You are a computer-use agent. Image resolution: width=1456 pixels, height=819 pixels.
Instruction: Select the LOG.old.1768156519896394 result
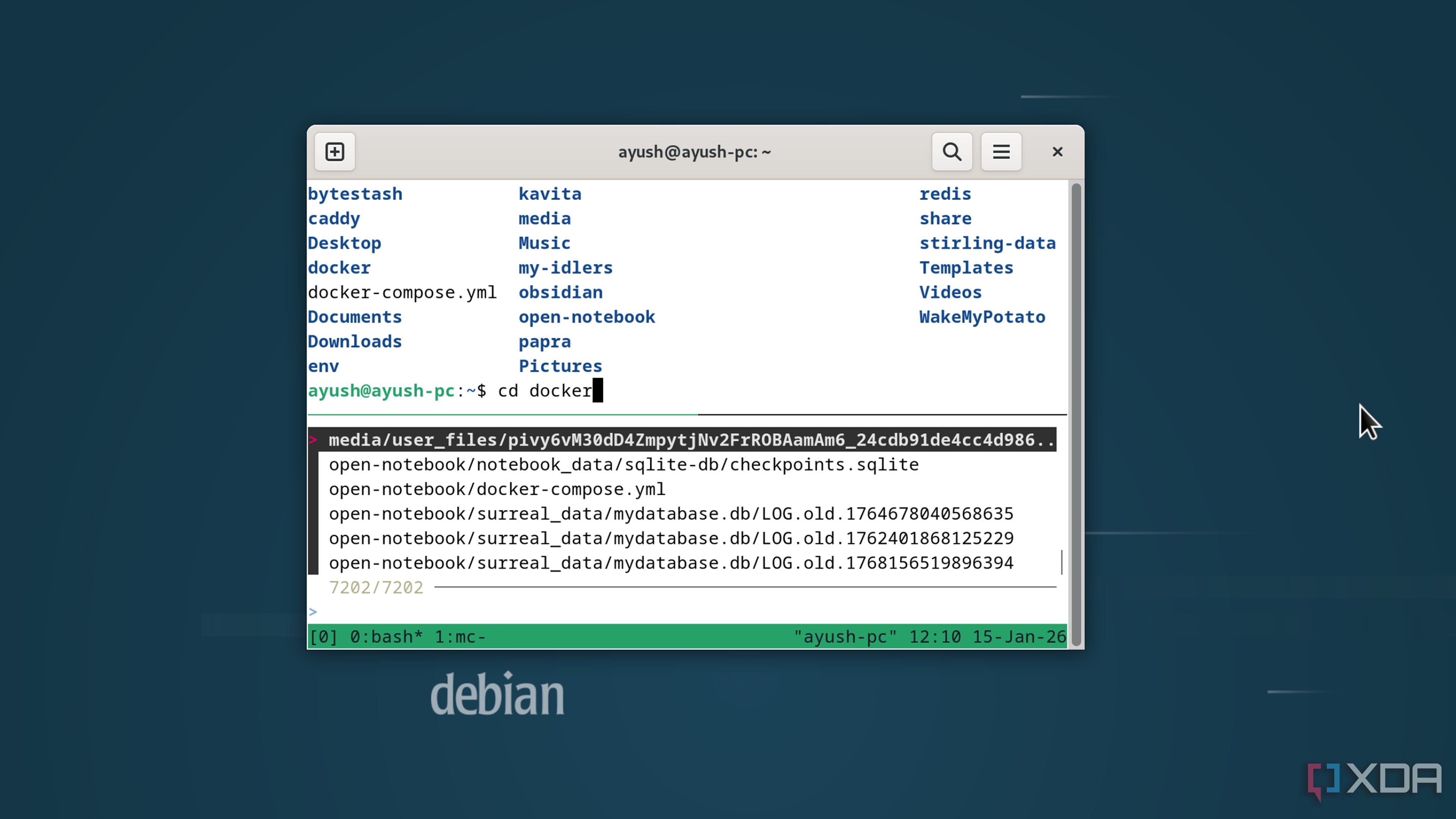point(671,563)
